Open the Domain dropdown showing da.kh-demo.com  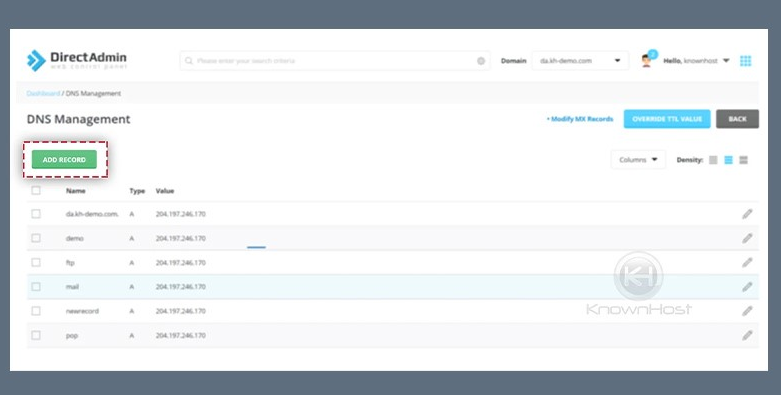(x=580, y=61)
